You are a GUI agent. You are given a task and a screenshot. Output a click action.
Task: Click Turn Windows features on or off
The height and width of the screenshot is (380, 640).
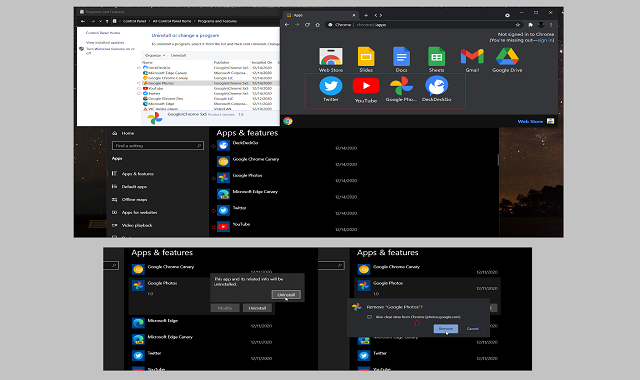point(109,51)
